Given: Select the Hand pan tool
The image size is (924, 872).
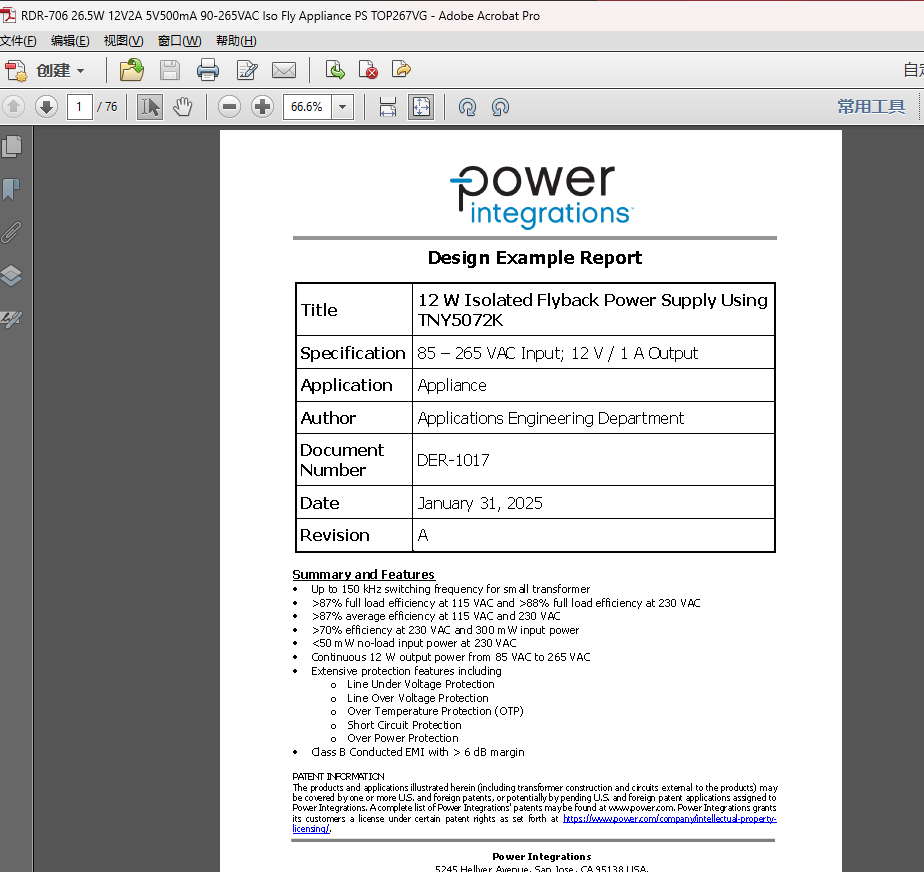Looking at the screenshot, I should [x=183, y=107].
